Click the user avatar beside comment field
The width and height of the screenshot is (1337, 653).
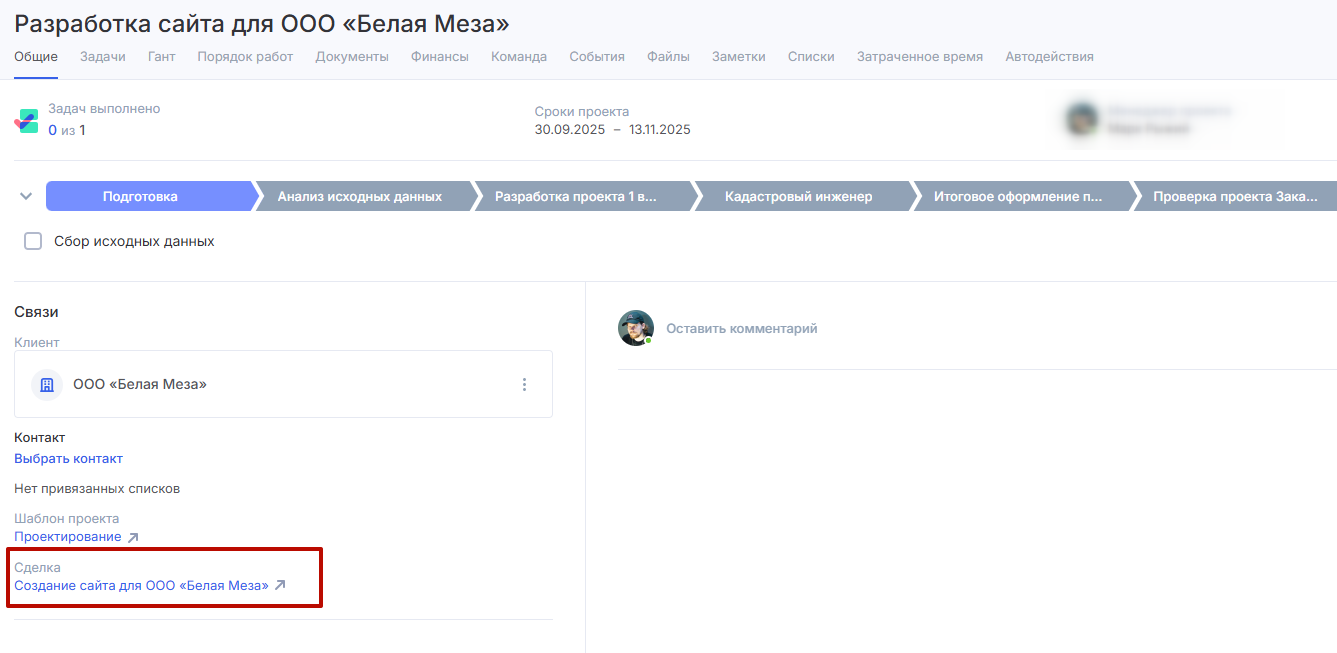pyautogui.click(x=635, y=328)
